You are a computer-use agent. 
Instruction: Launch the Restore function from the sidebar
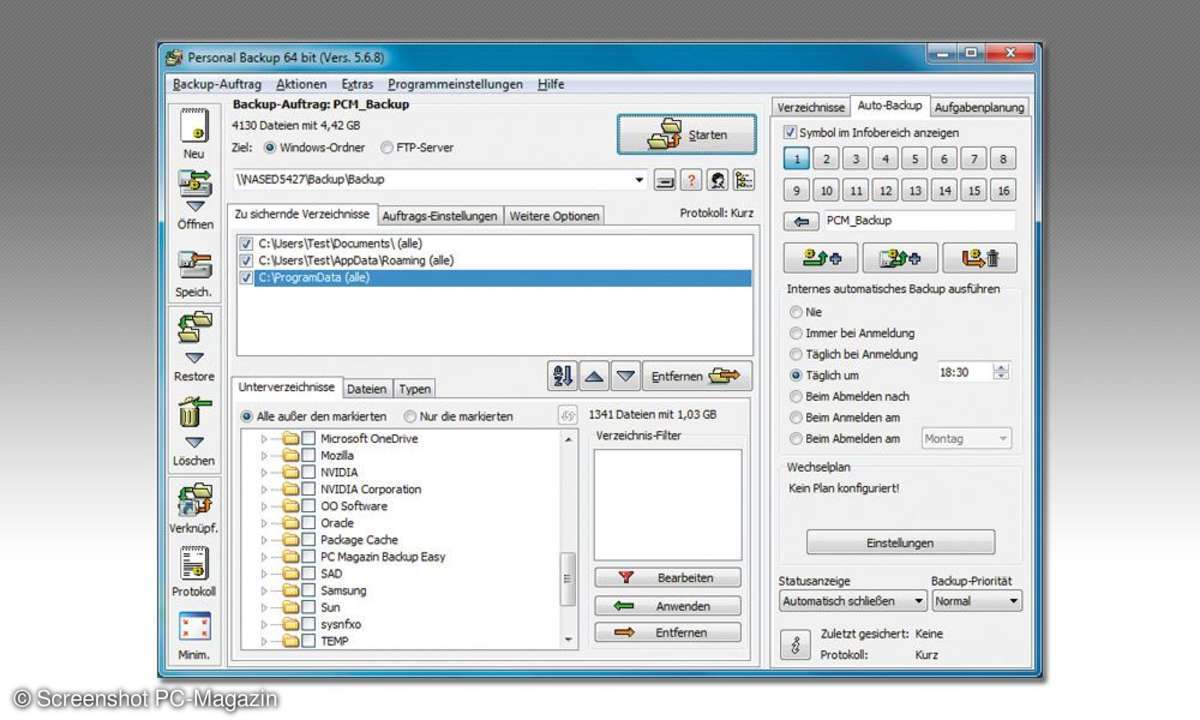click(x=195, y=327)
